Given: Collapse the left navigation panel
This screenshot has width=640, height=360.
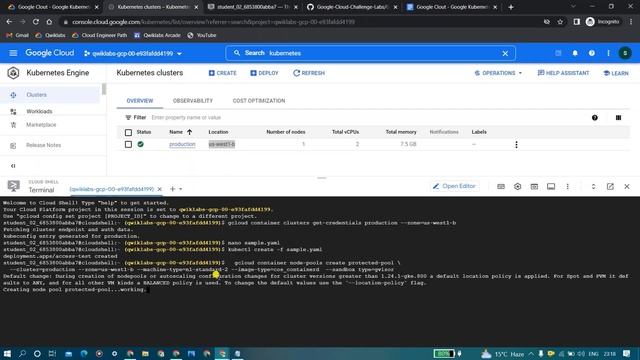Looking at the screenshot, I should pyautogui.click(x=13, y=166).
